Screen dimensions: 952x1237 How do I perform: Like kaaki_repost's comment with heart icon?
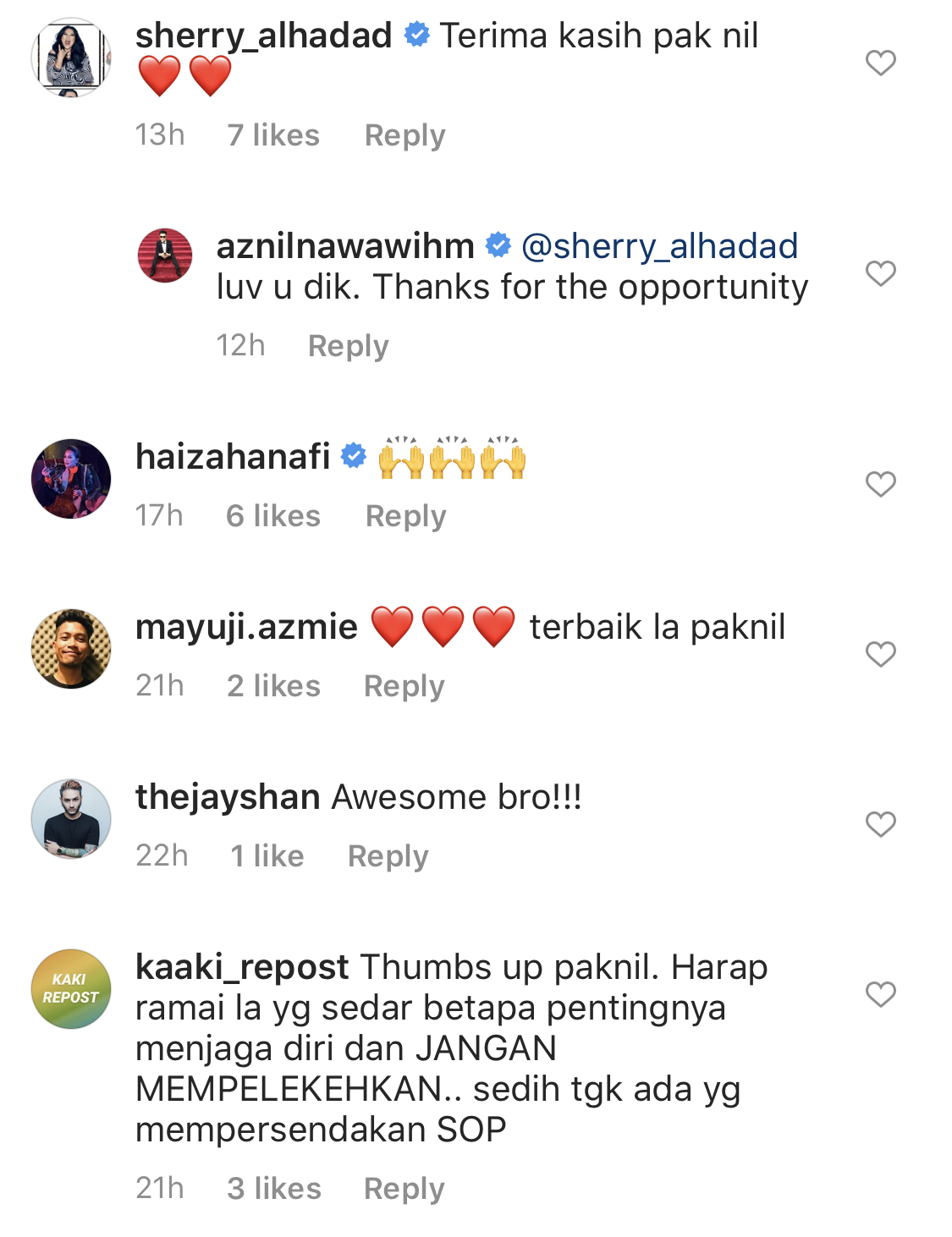880,994
